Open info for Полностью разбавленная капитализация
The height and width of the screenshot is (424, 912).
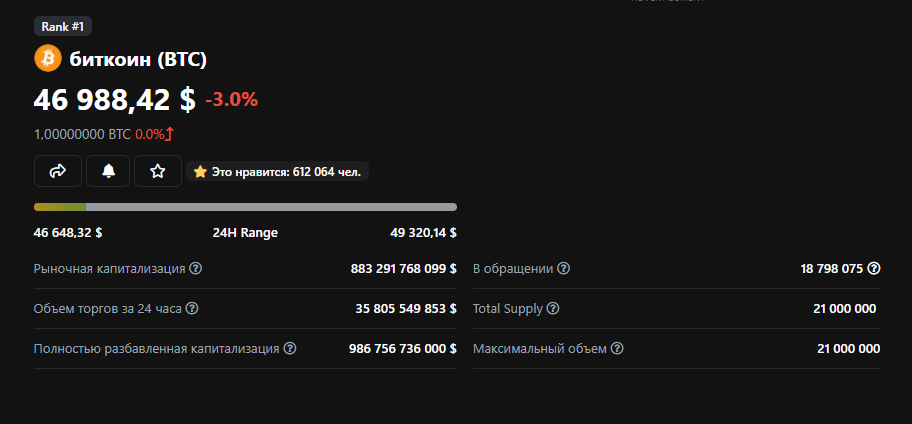(290, 349)
